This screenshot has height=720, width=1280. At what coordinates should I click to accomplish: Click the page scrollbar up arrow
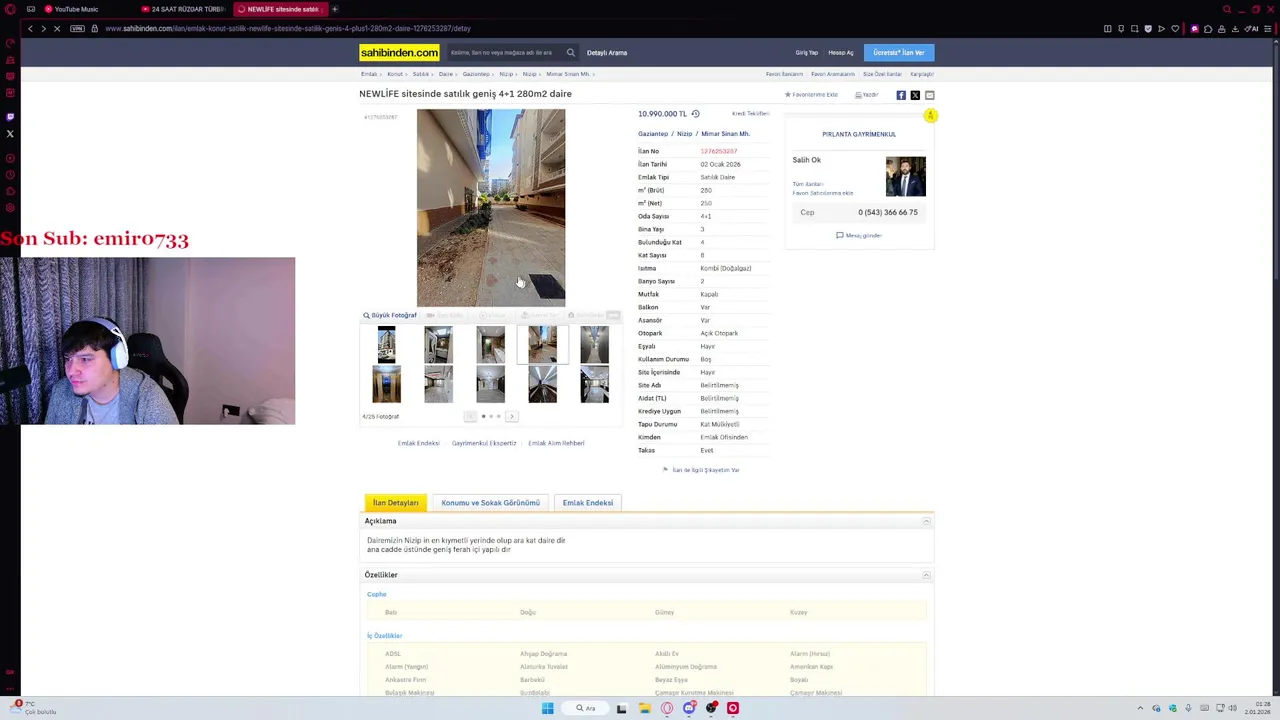(1275, 42)
